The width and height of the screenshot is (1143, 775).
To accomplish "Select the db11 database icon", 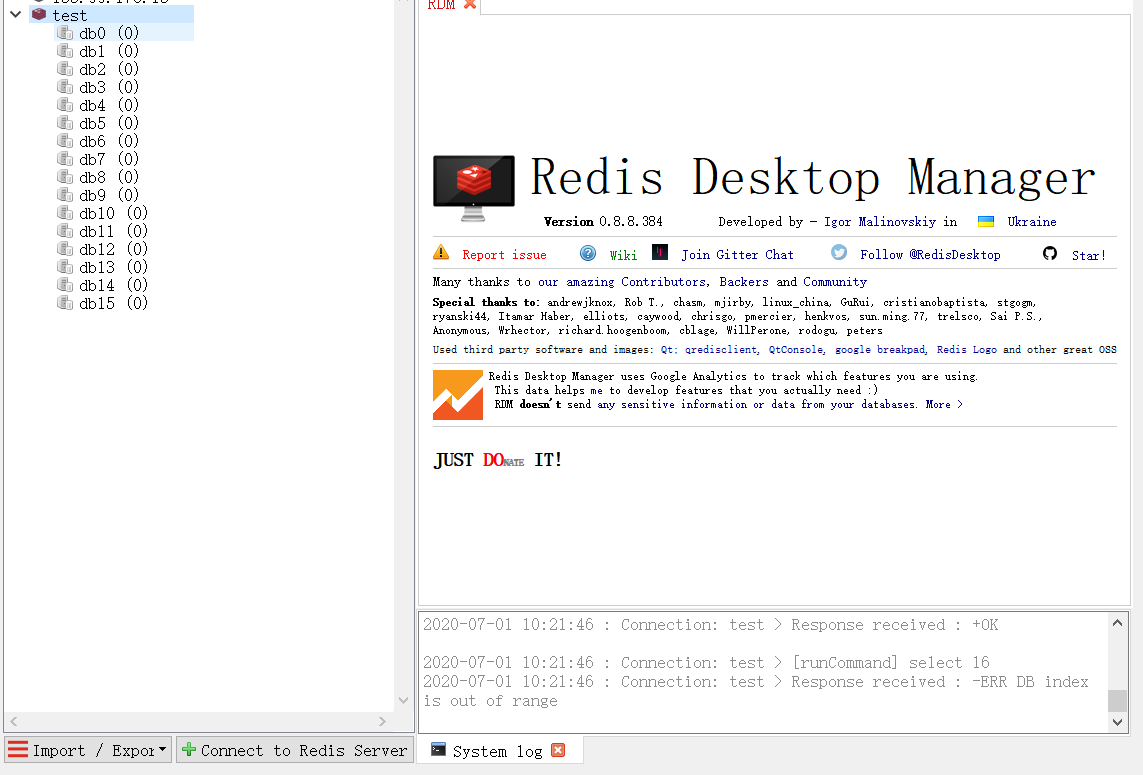I will pyautogui.click(x=65, y=230).
